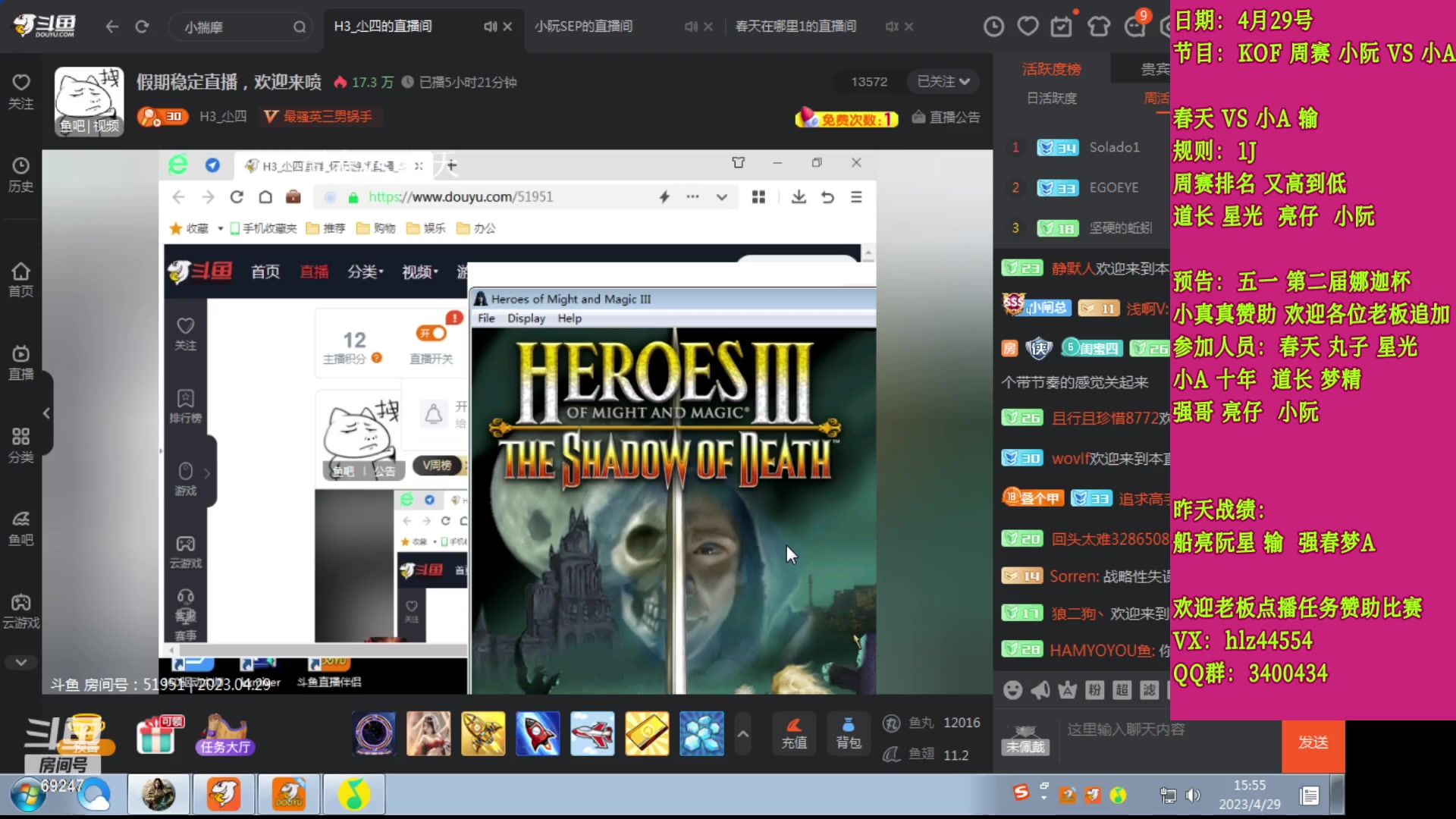Open the 贵宾 tab
The height and width of the screenshot is (819, 1456).
click(x=1155, y=69)
